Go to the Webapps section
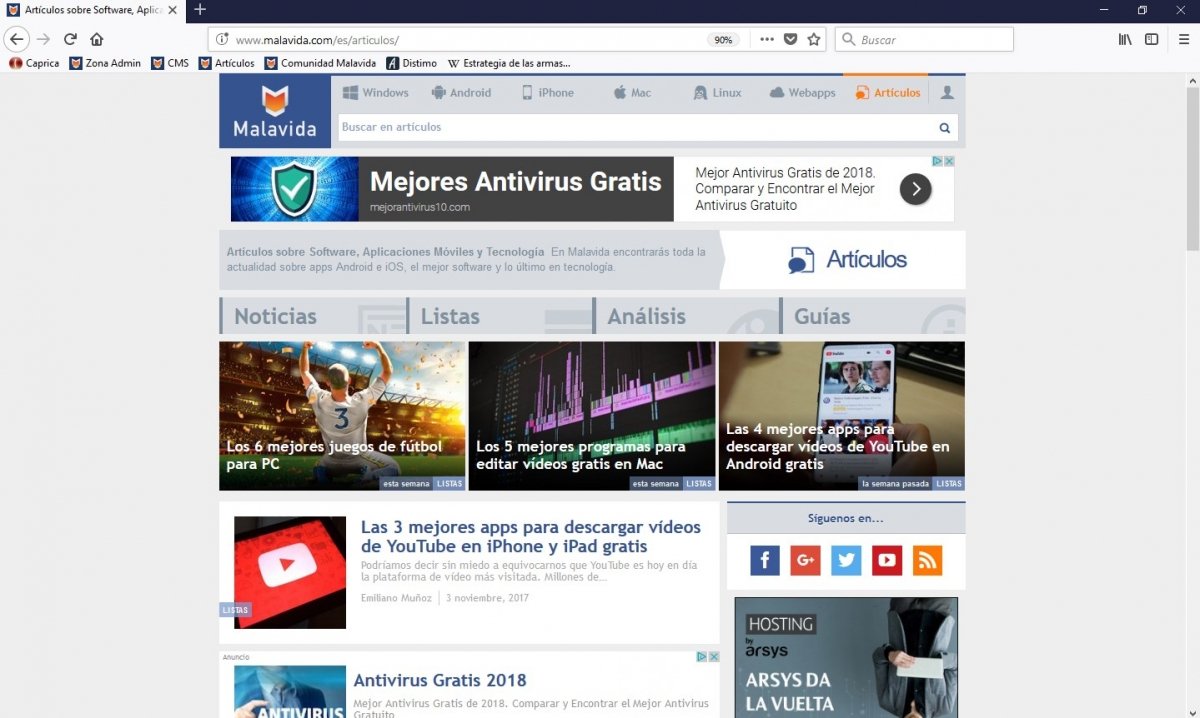 pyautogui.click(x=802, y=93)
